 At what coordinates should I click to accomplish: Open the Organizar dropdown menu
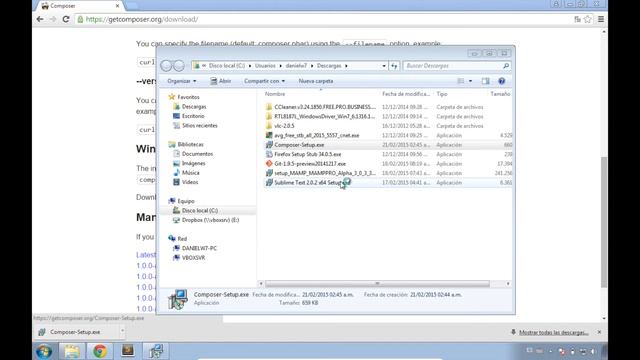point(181,81)
